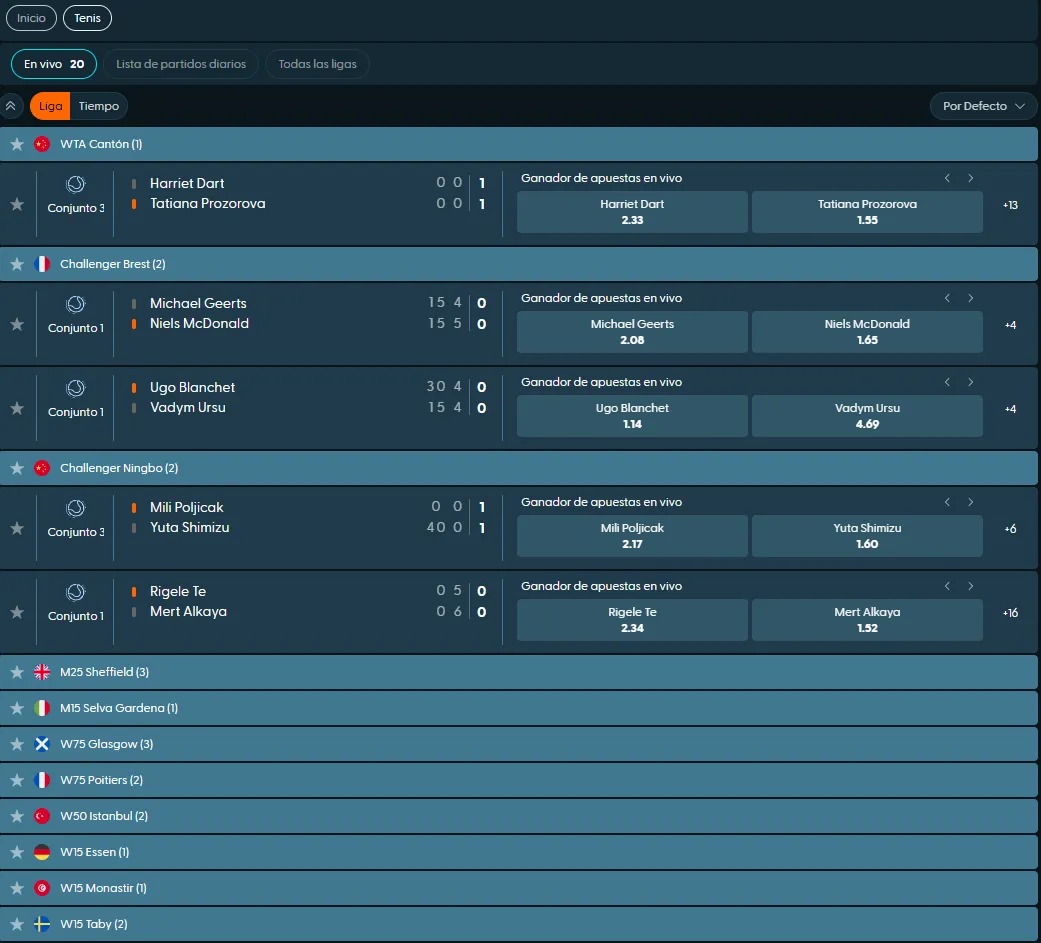Click the star icon on M15 Selva Gardena row
The width and height of the screenshot is (1041, 943).
17,708
